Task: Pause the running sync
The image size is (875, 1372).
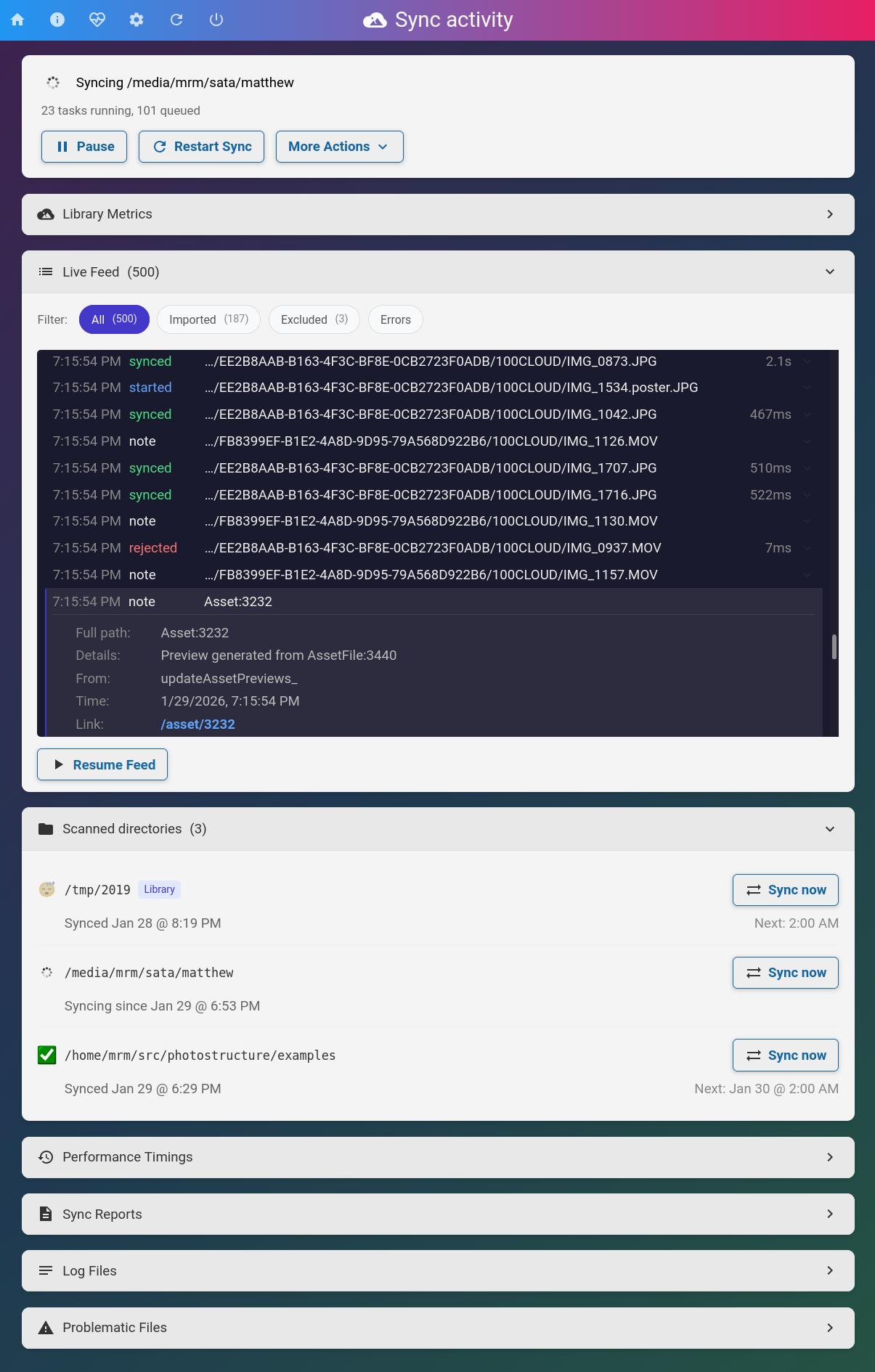Action: point(84,147)
